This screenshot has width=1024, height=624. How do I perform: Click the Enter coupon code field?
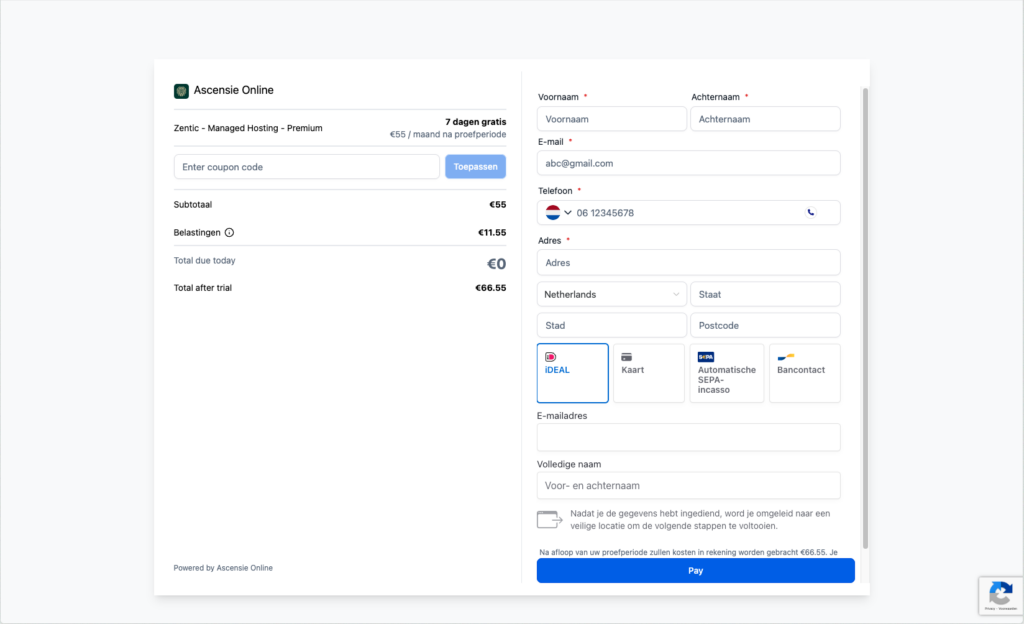[x=306, y=167]
